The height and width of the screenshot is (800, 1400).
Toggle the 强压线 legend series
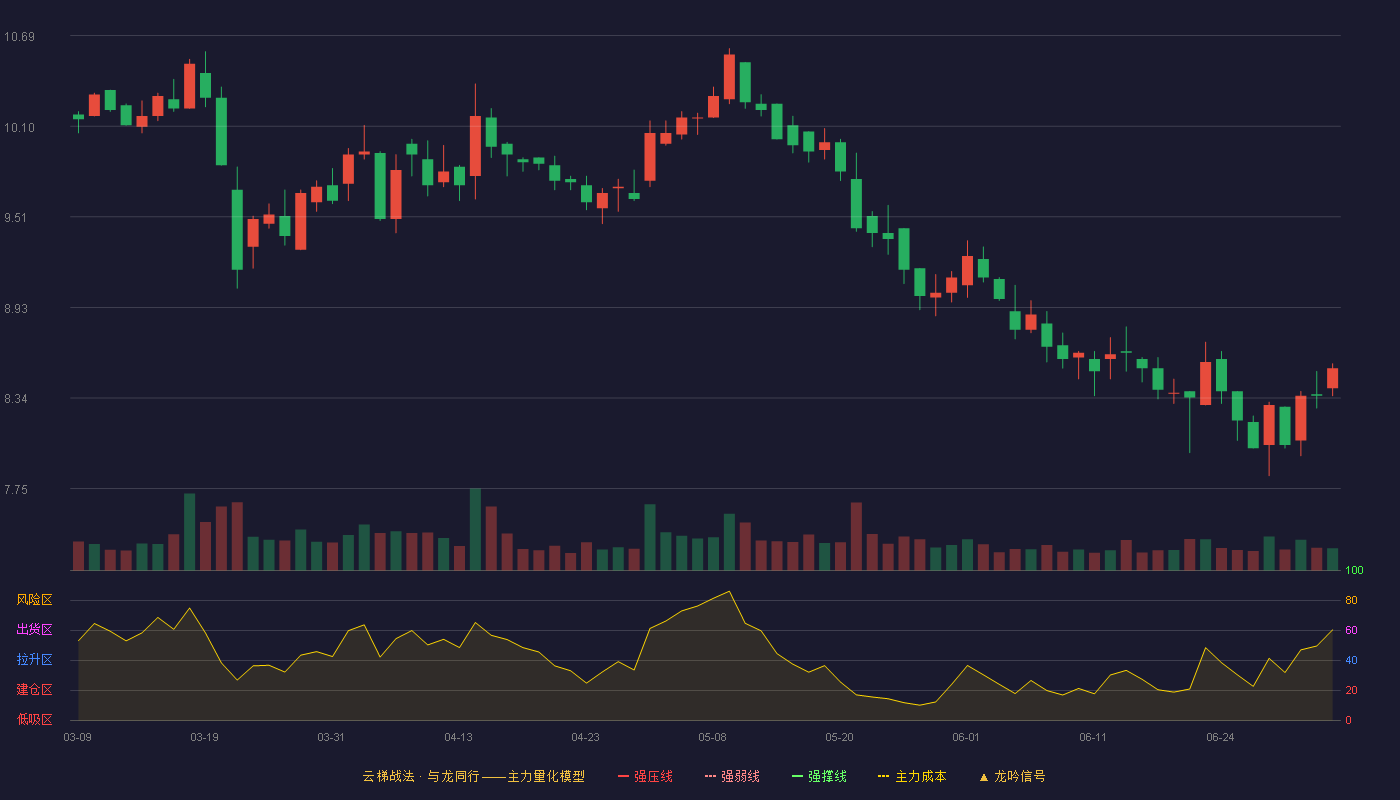(x=653, y=776)
